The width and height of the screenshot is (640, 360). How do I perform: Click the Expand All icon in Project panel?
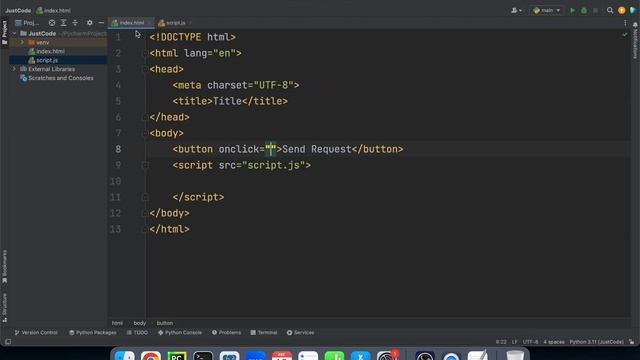63,23
